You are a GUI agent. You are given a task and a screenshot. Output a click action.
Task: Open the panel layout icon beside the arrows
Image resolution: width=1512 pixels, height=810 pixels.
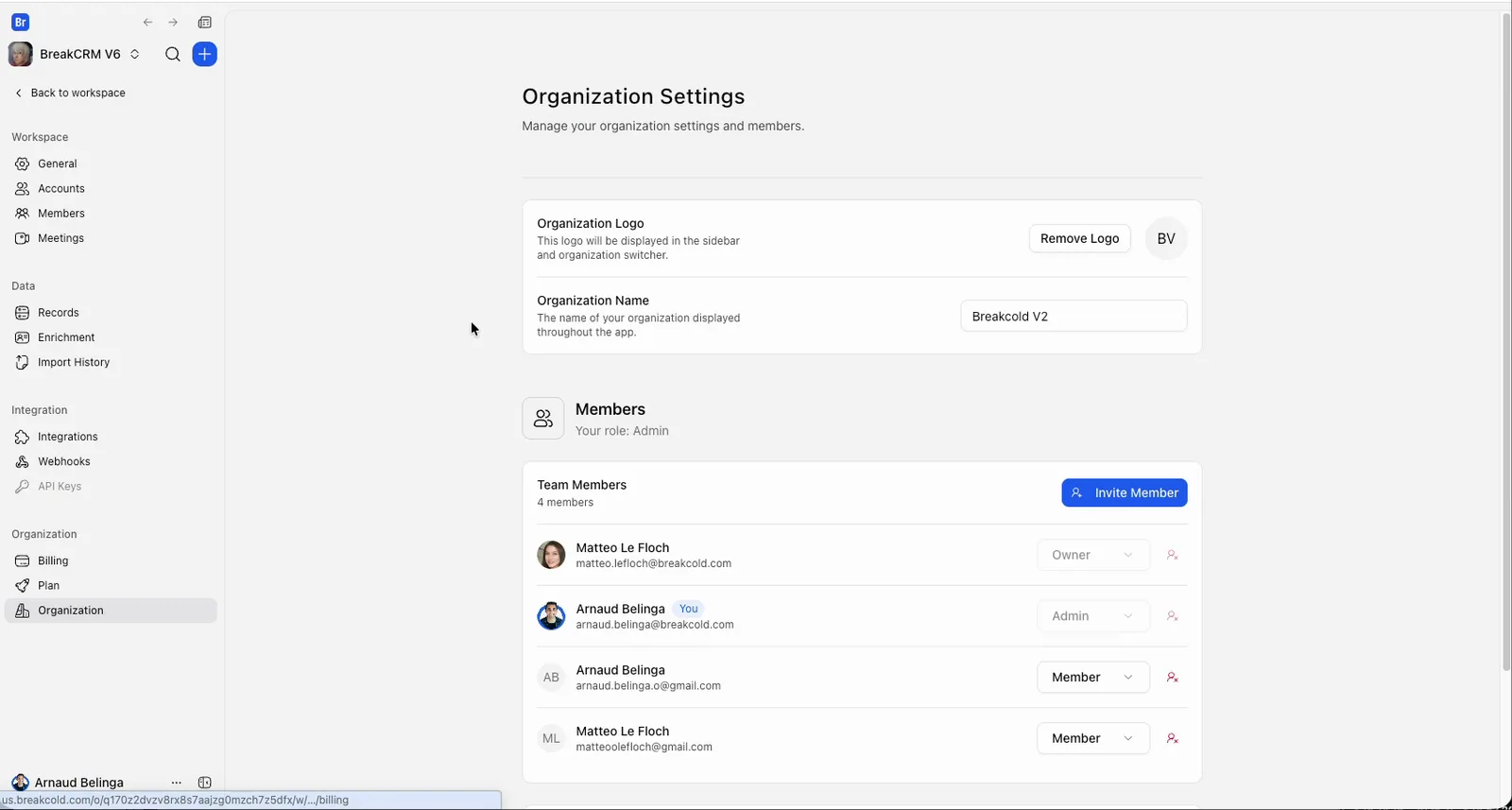coord(205,22)
